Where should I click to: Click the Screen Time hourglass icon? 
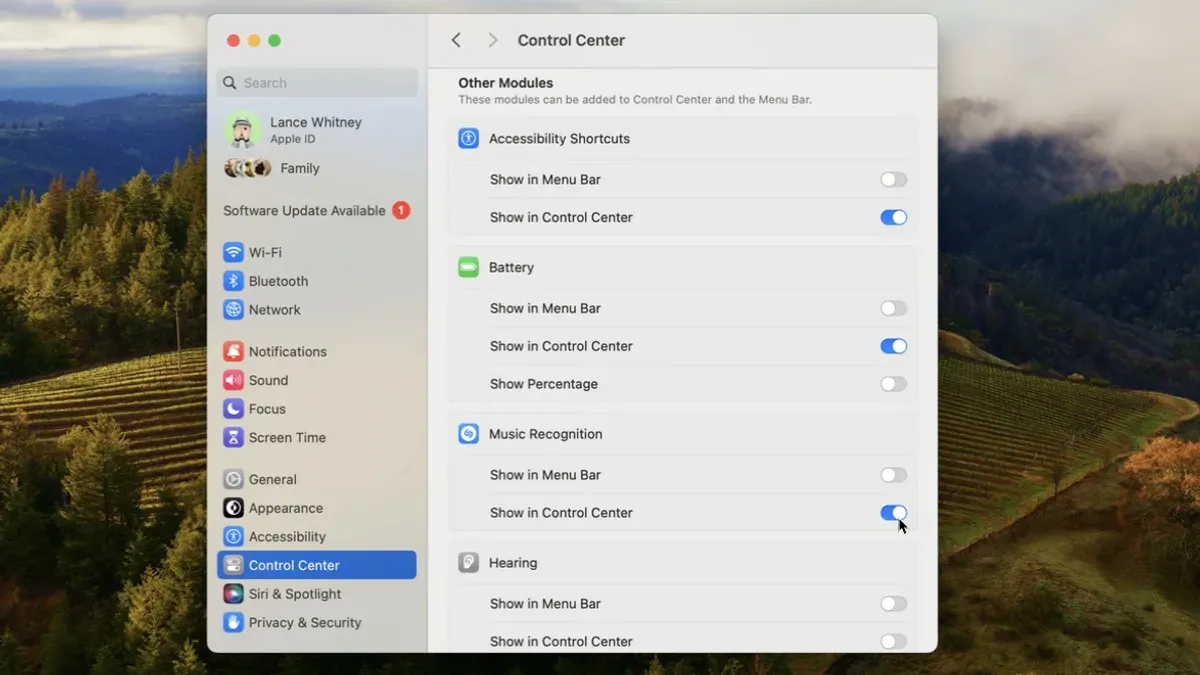(233, 437)
